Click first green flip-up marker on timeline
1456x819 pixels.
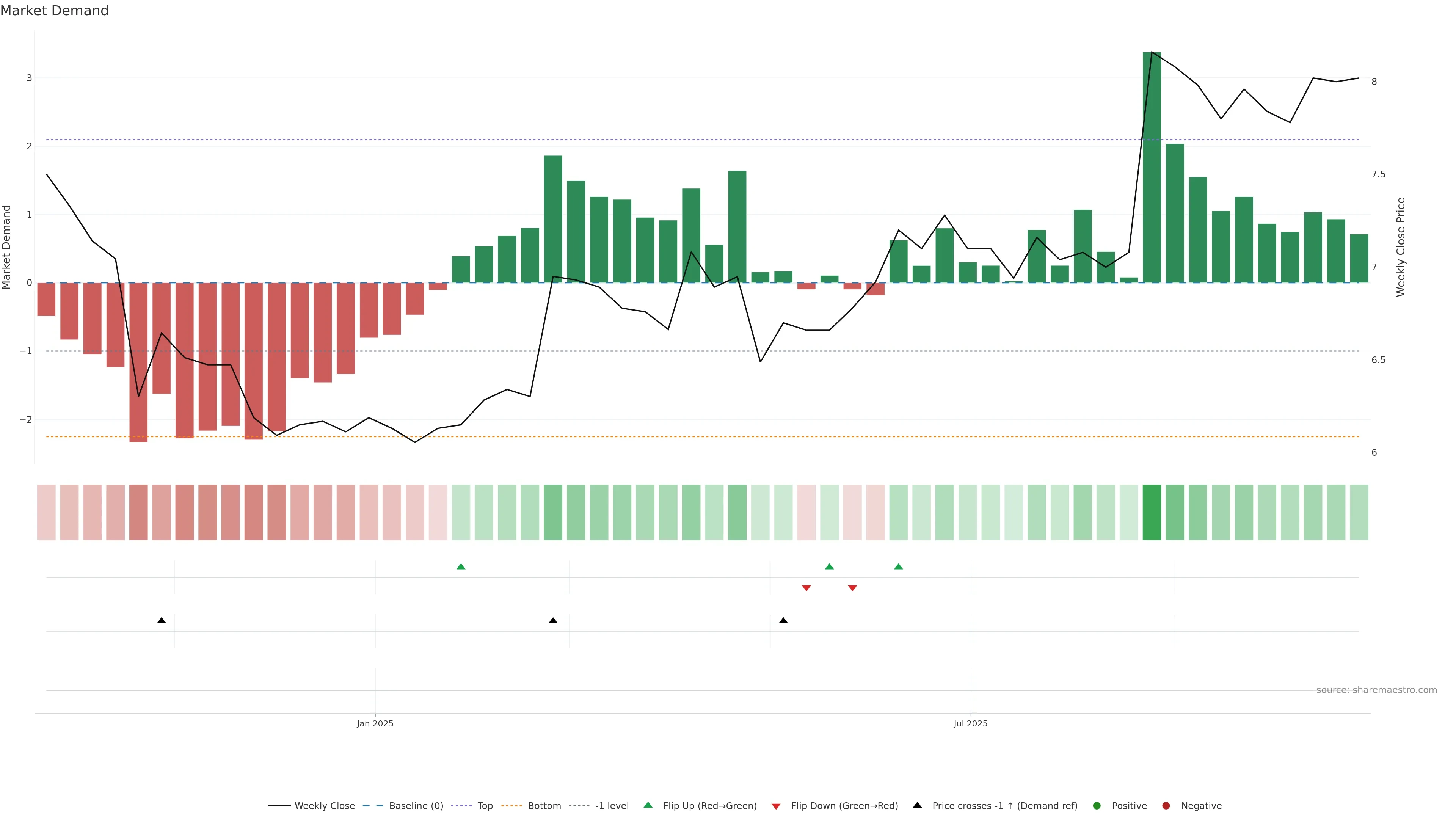point(461,567)
